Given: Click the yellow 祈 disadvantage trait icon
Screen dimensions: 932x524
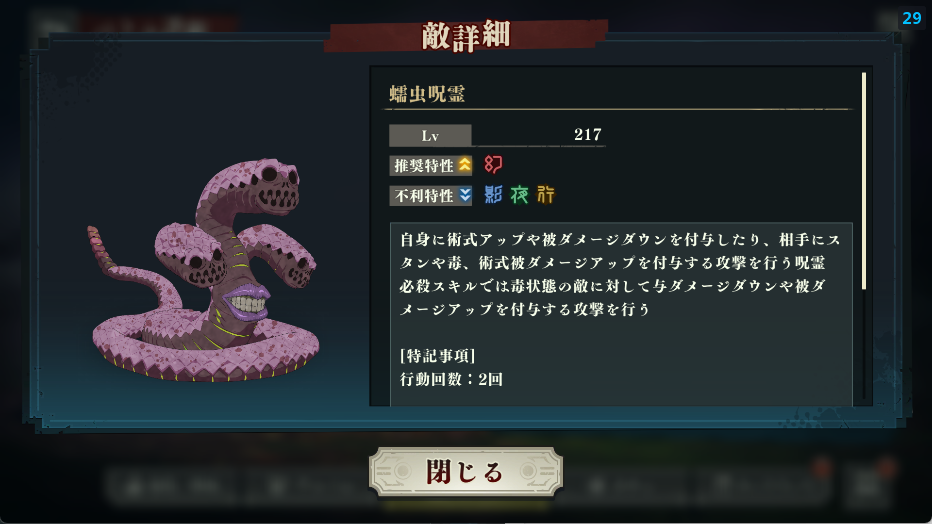Looking at the screenshot, I should (x=546, y=194).
